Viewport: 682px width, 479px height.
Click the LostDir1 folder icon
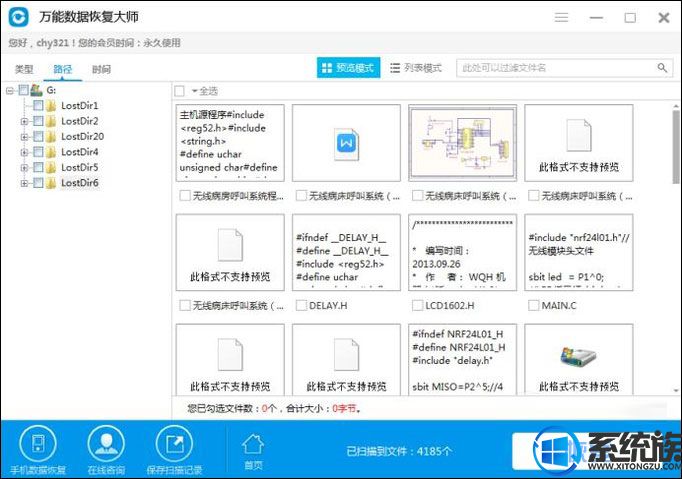coord(51,106)
